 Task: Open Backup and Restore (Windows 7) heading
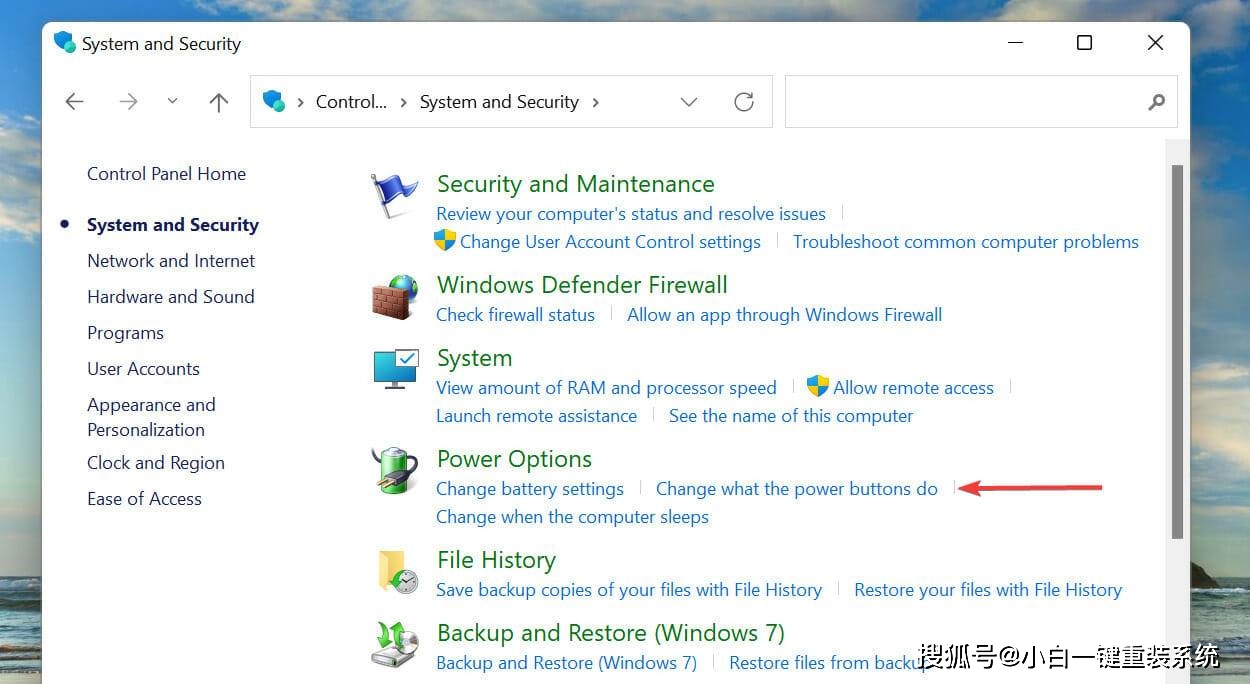coord(611,633)
